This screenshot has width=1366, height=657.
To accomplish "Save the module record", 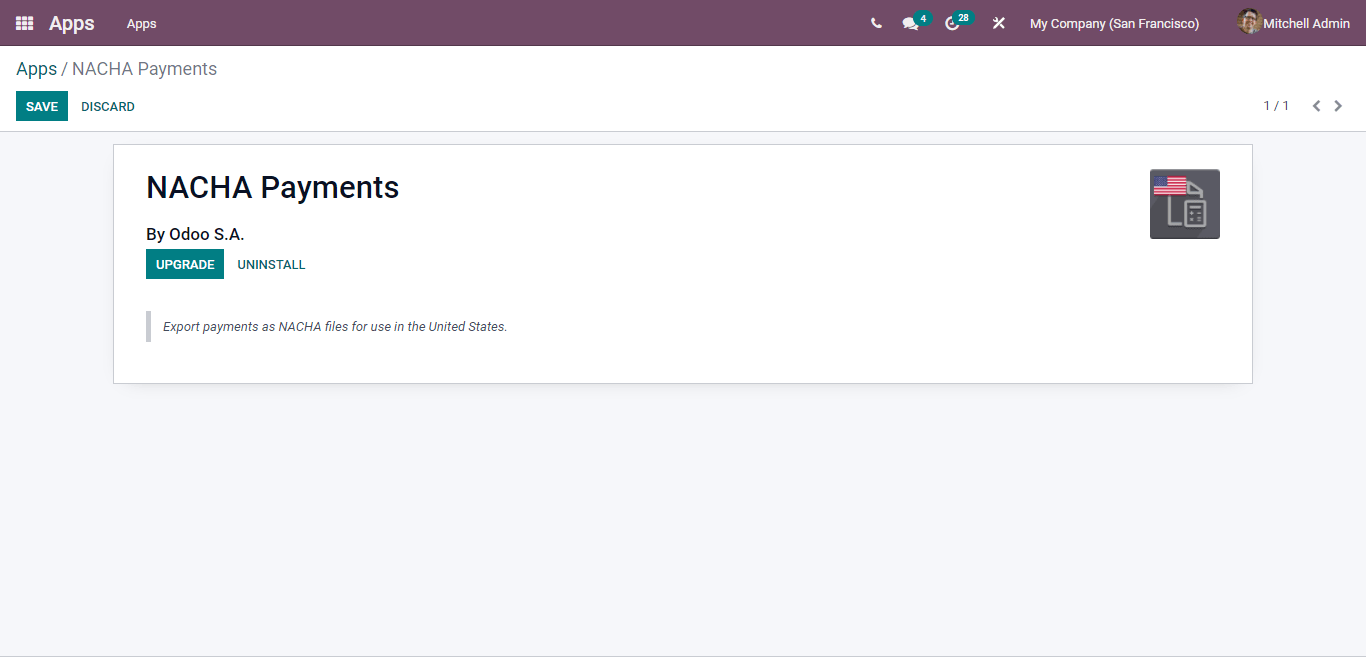I will pyautogui.click(x=42, y=106).
